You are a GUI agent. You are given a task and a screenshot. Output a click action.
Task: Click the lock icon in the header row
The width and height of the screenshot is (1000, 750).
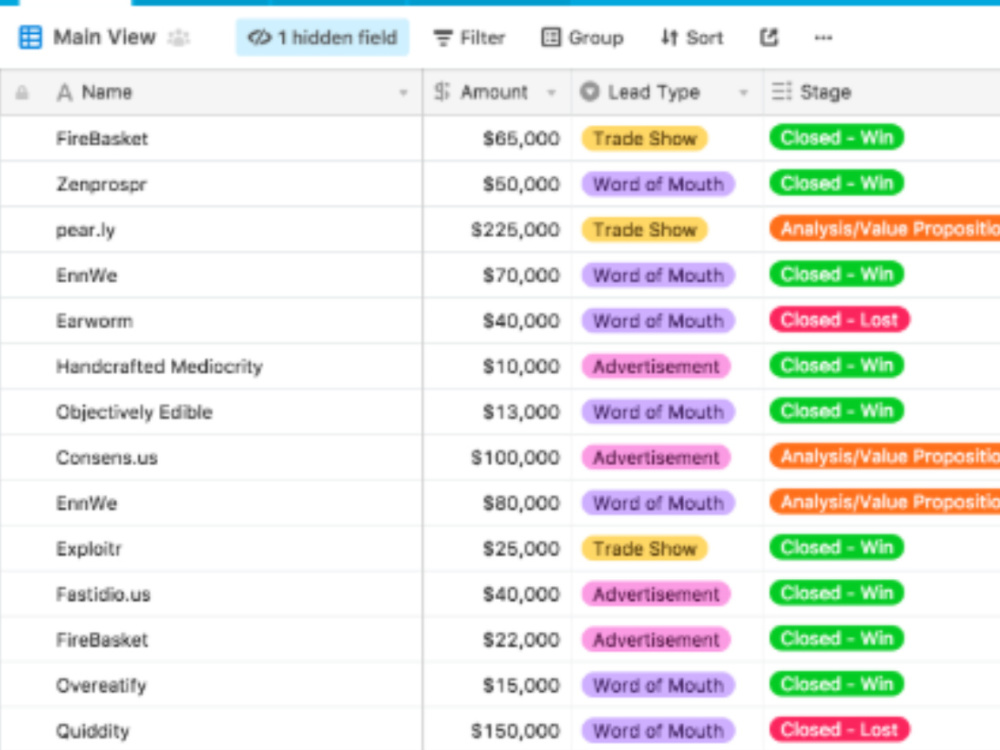point(22,92)
